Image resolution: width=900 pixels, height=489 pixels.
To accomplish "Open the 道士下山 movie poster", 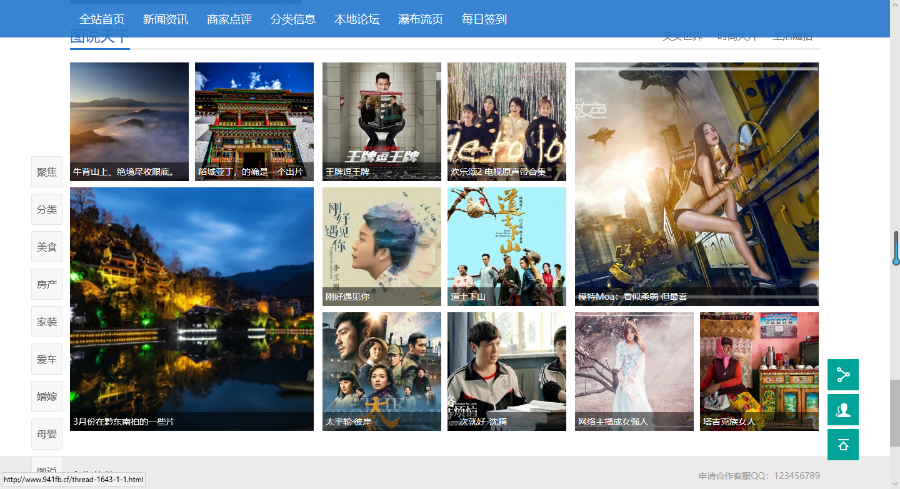I will pyautogui.click(x=507, y=247).
